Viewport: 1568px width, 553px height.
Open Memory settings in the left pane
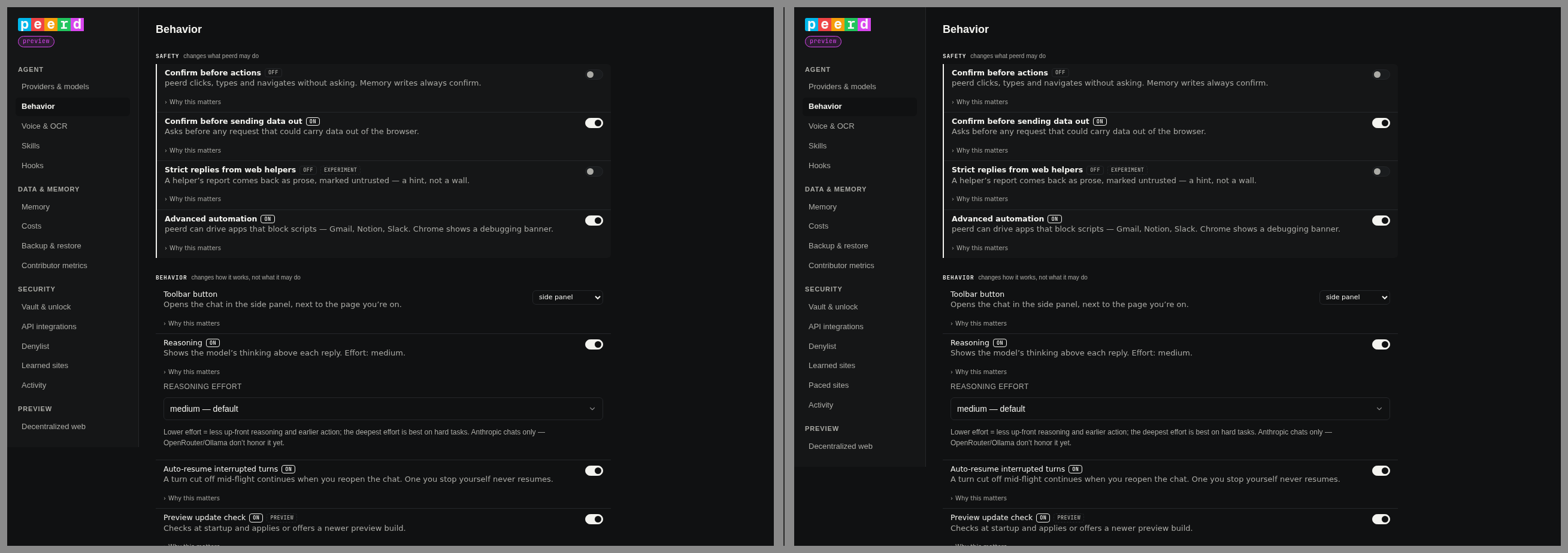tap(72, 207)
